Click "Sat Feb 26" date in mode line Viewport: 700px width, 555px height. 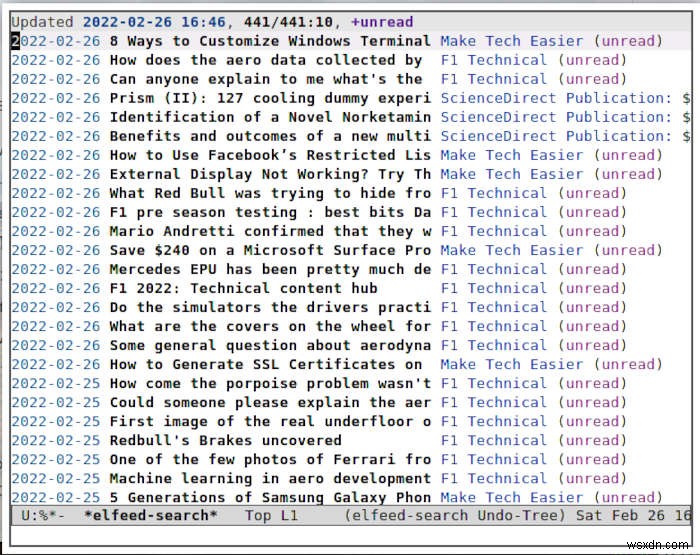620,516
